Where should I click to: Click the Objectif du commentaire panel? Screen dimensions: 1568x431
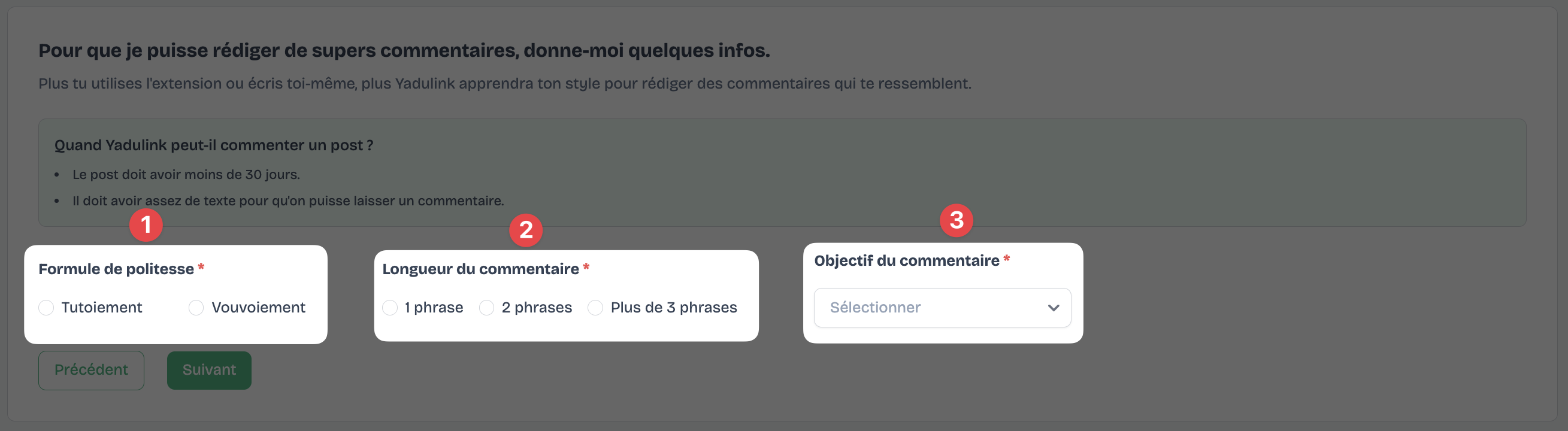click(942, 292)
